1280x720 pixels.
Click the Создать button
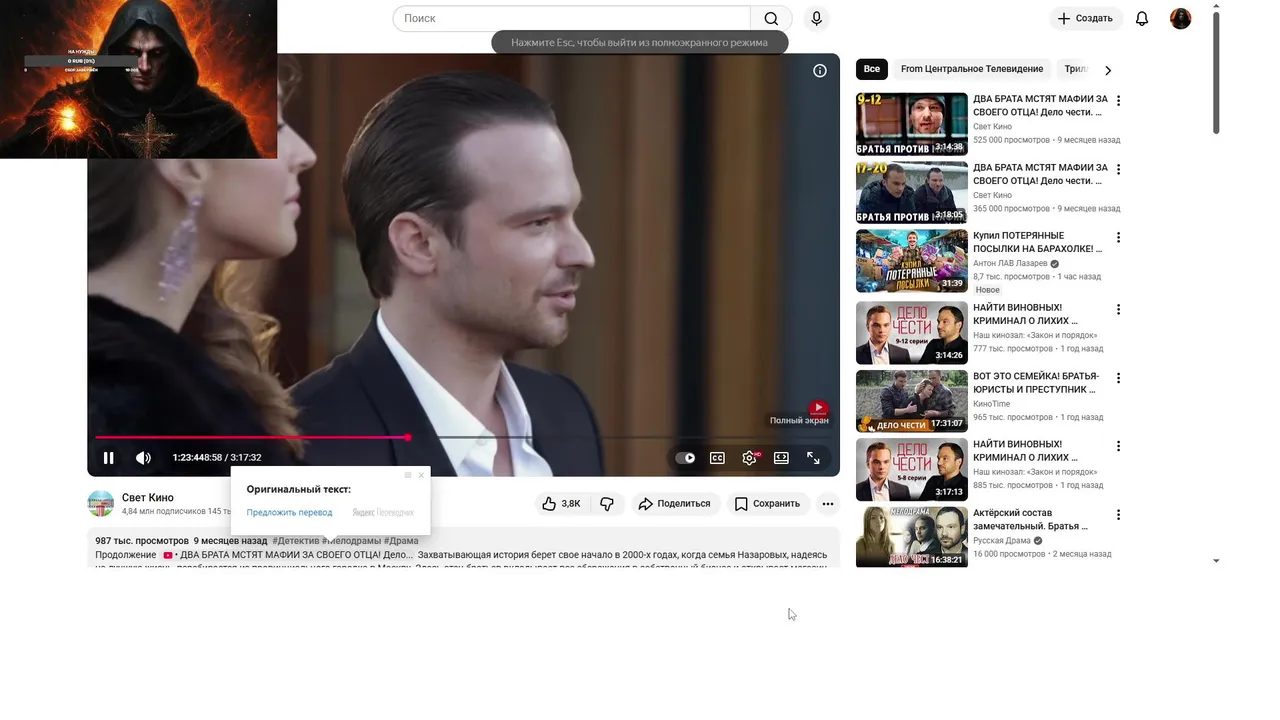coord(1086,18)
